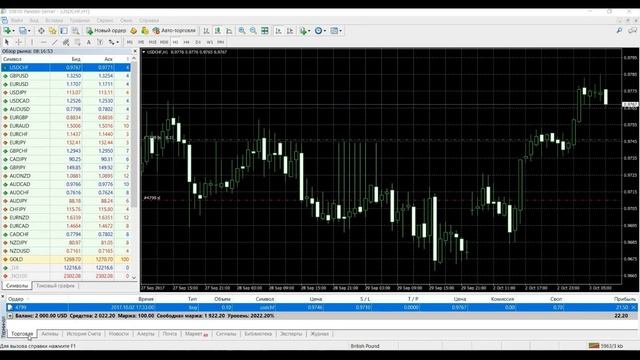The height and width of the screenshot is (360, 640).
Task: Select EURUSD symbol row
Action: tap(66, 84)
